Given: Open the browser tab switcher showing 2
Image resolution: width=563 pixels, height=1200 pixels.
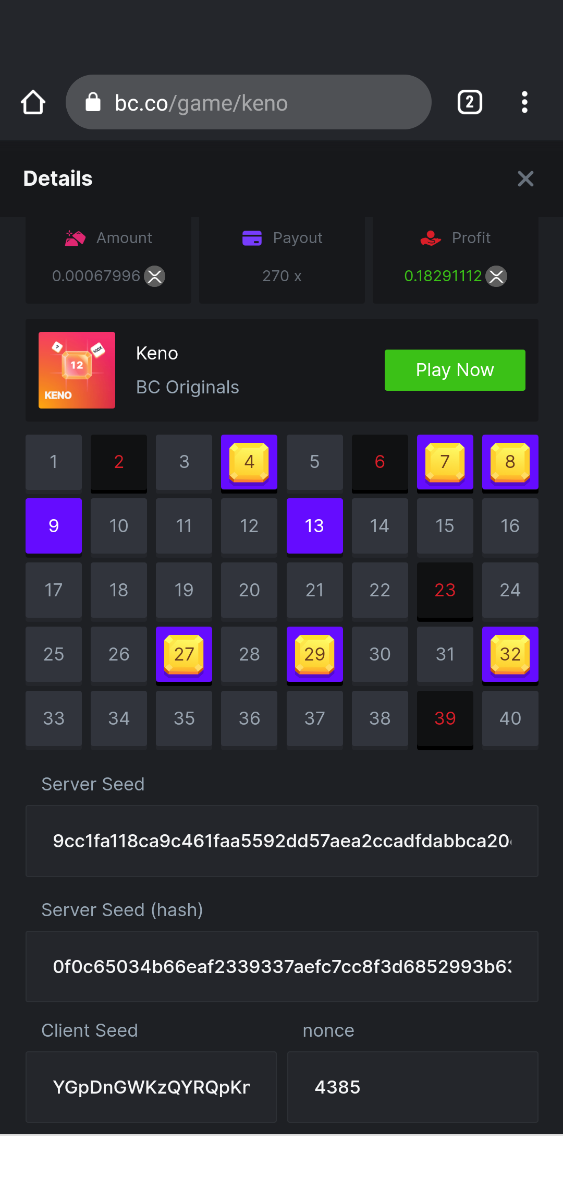Looking at the screenshot, I should tap(470, 102).
